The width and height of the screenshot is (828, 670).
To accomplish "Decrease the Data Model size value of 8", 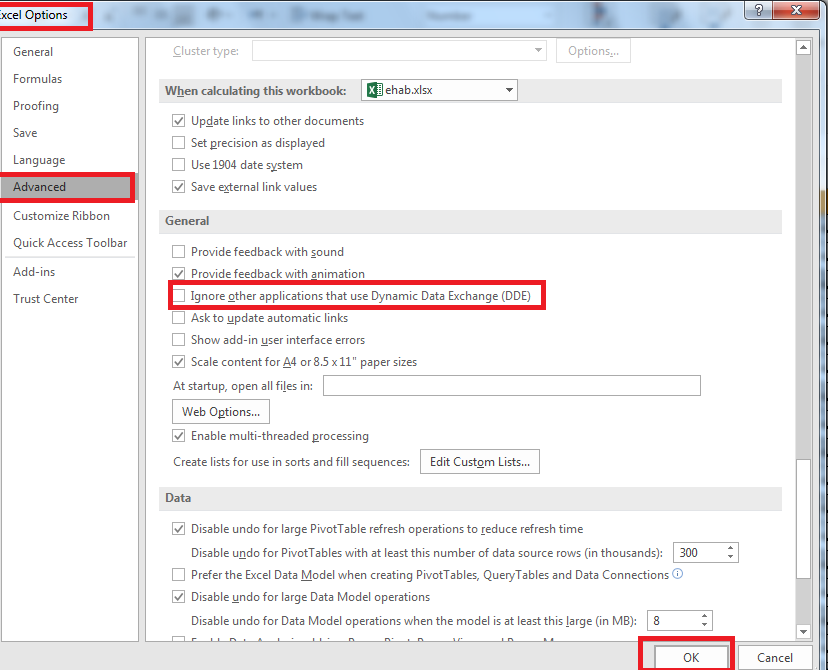I will 704,625.
